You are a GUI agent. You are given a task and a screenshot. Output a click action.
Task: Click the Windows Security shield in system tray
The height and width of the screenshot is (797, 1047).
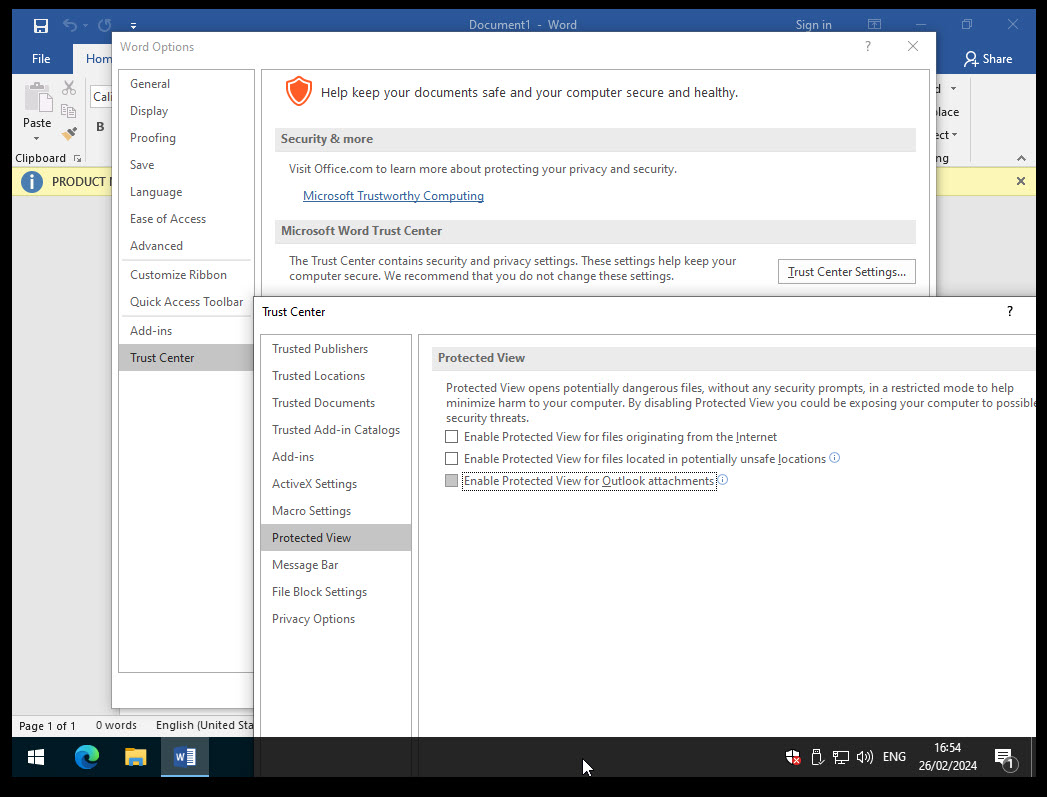coord(793,757)
